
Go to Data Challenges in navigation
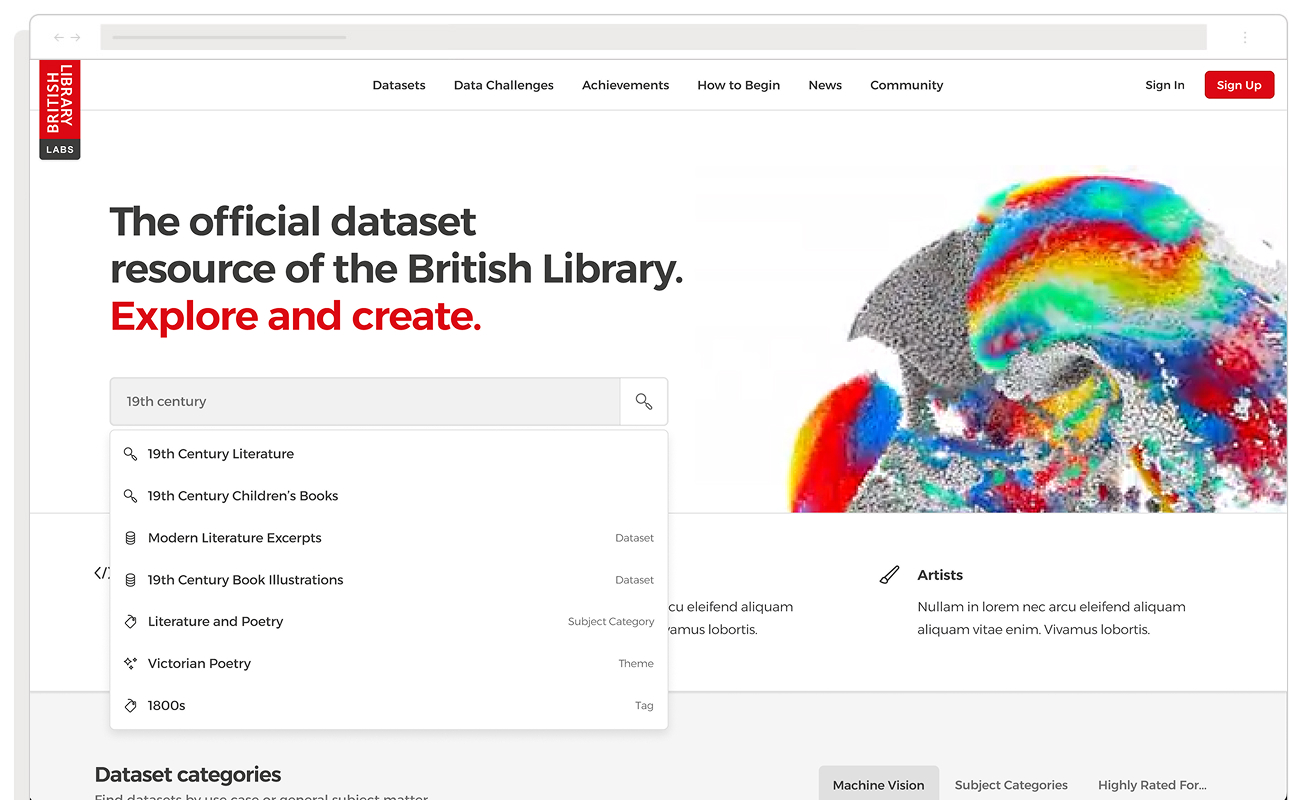pyautogui.click(x=503, y=85)
